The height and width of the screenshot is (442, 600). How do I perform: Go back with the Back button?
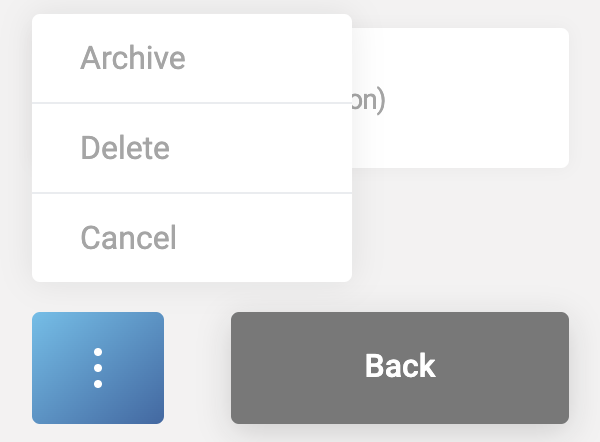[x=400, y=367]
